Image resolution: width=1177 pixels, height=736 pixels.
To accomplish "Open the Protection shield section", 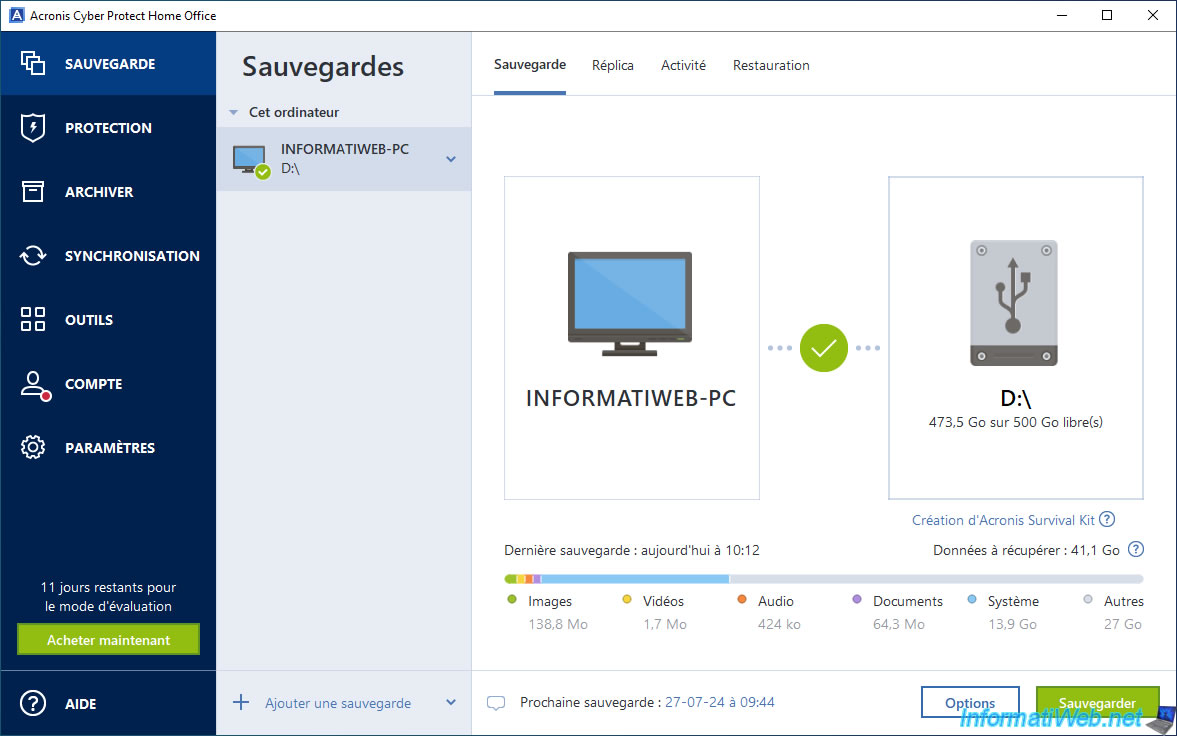I will coord(108,128).
